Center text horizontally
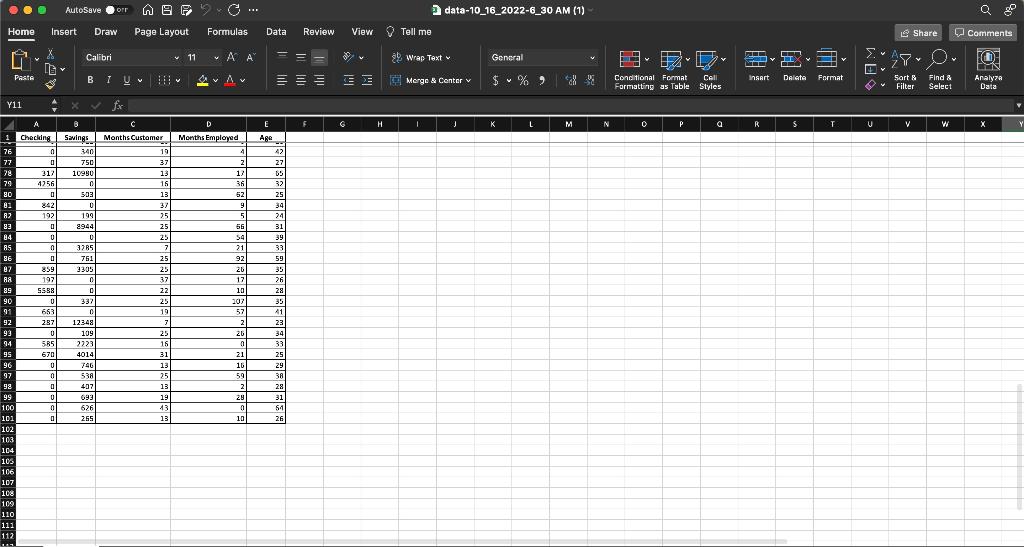This screenshot has height=547, width=1024. 301,80
